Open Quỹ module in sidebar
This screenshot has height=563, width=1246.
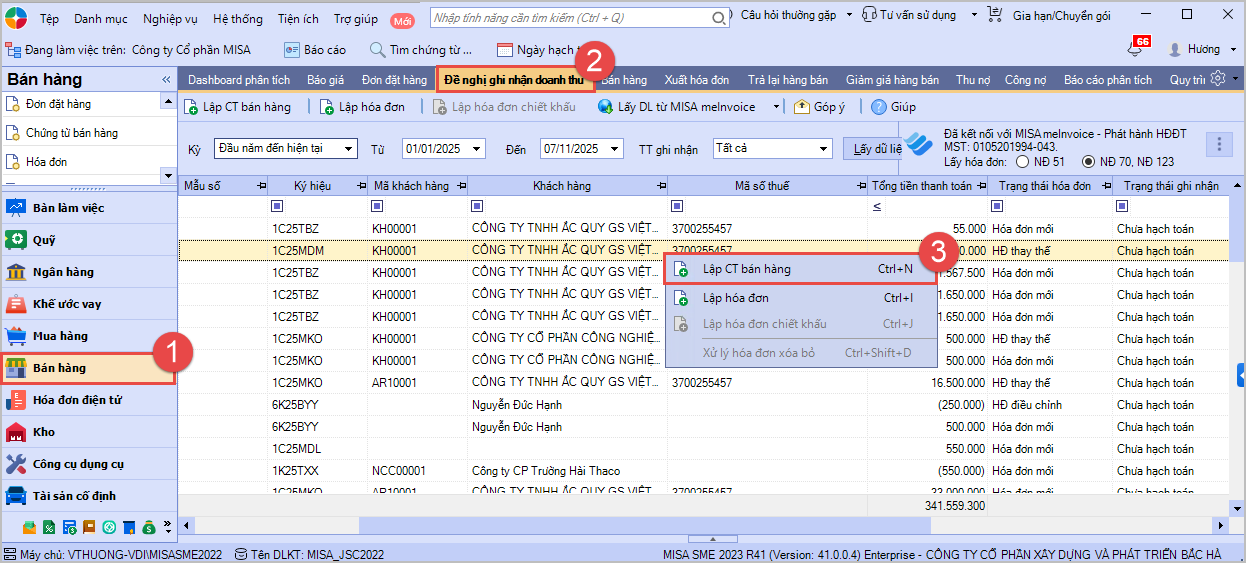pyautogui.click(x=44, y=240)
